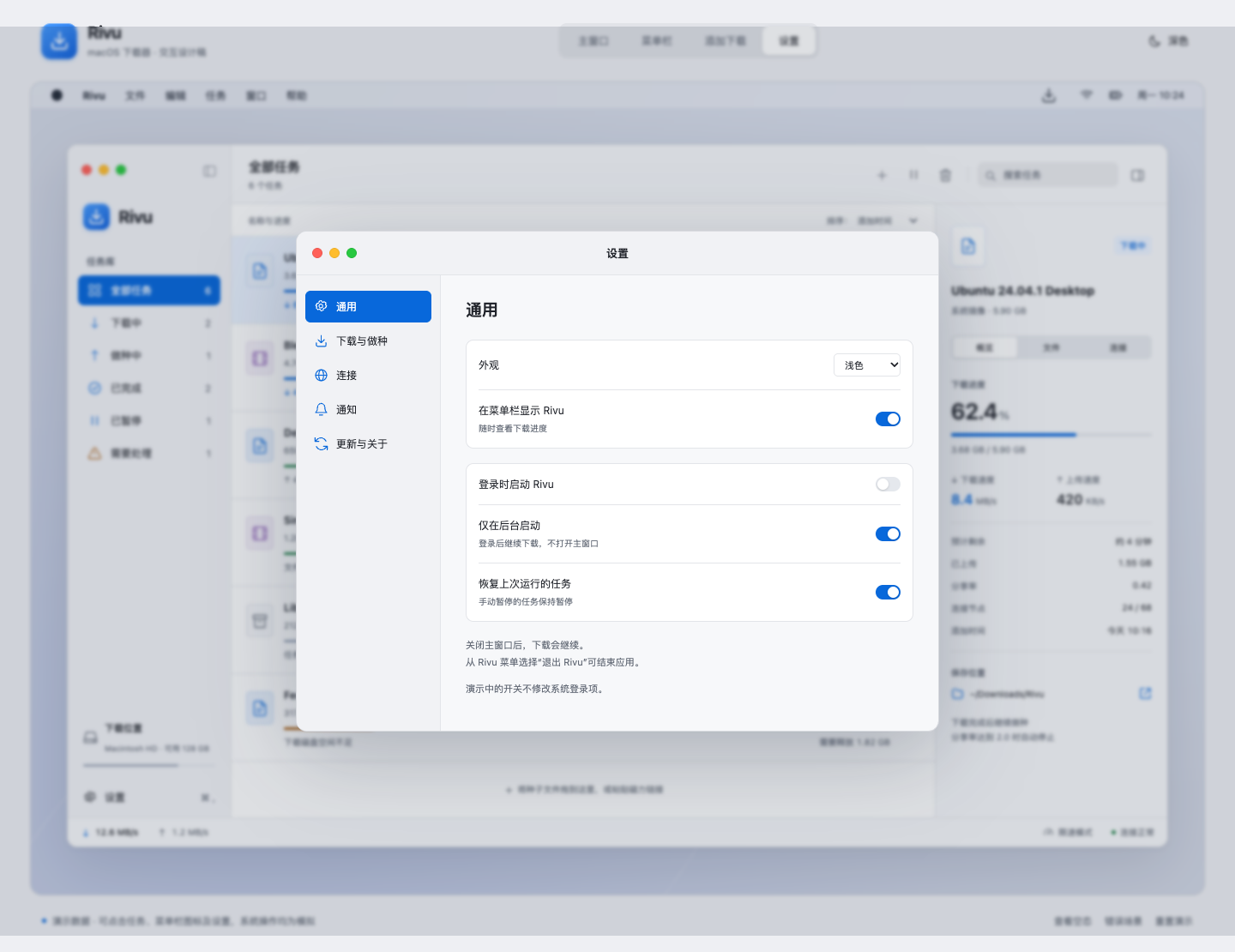The image size is (1235, 952).
Task: Close the 设置 dialog with the red button
Action: pos(317,253)
